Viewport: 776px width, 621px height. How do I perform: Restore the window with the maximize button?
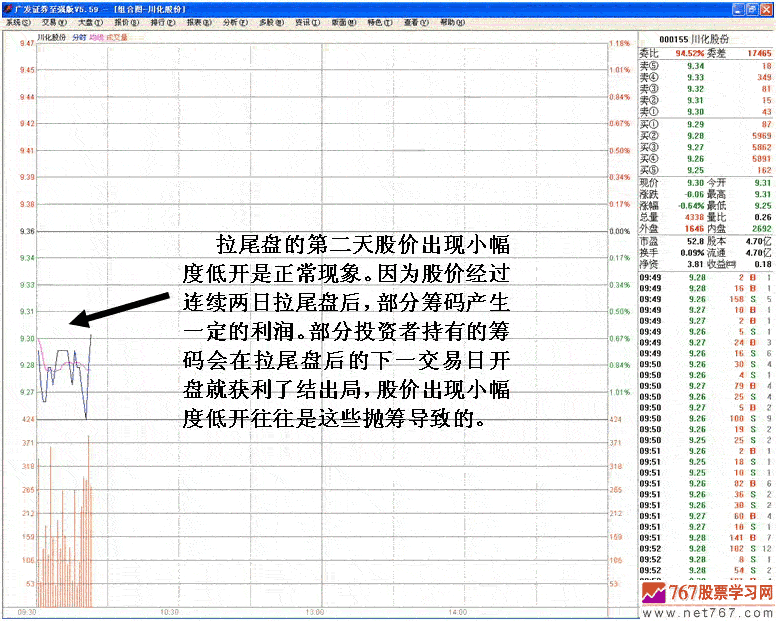coord(751,8)
